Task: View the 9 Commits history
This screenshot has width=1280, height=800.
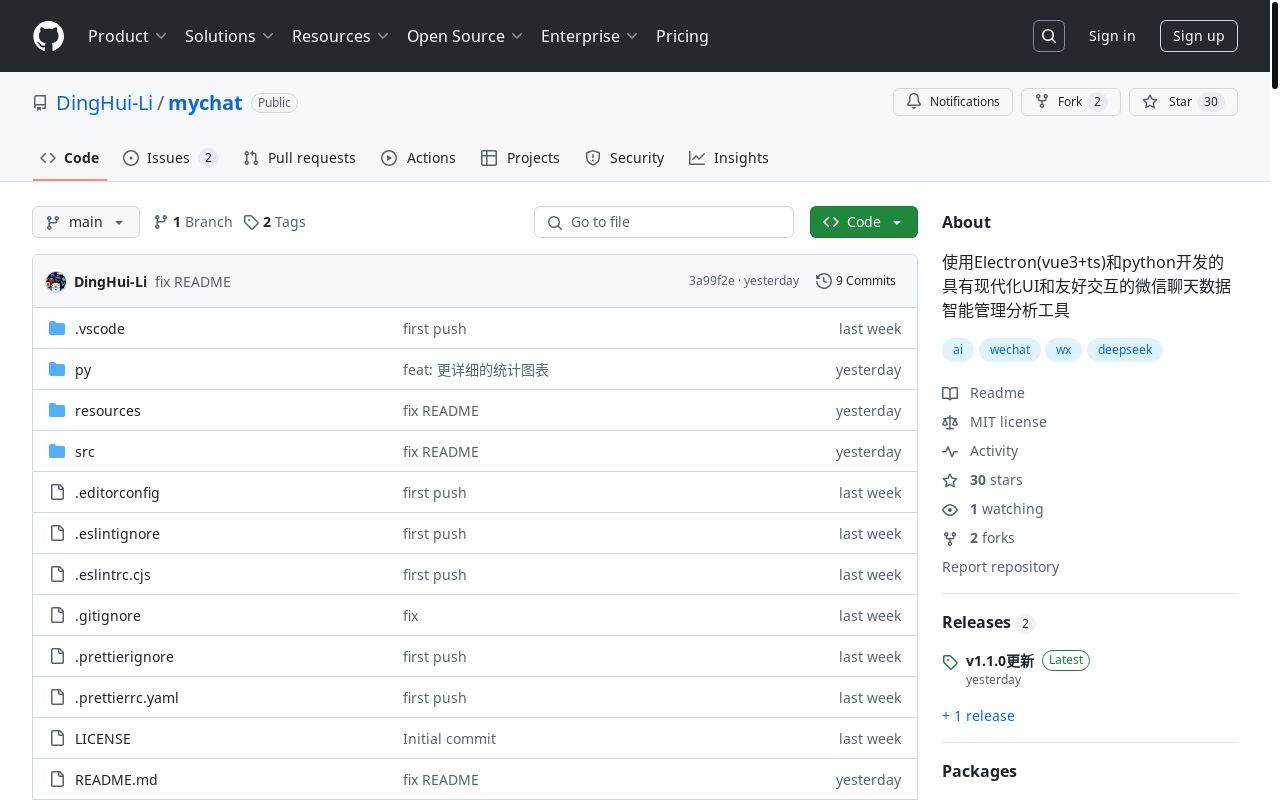Action: click(856, 281)
